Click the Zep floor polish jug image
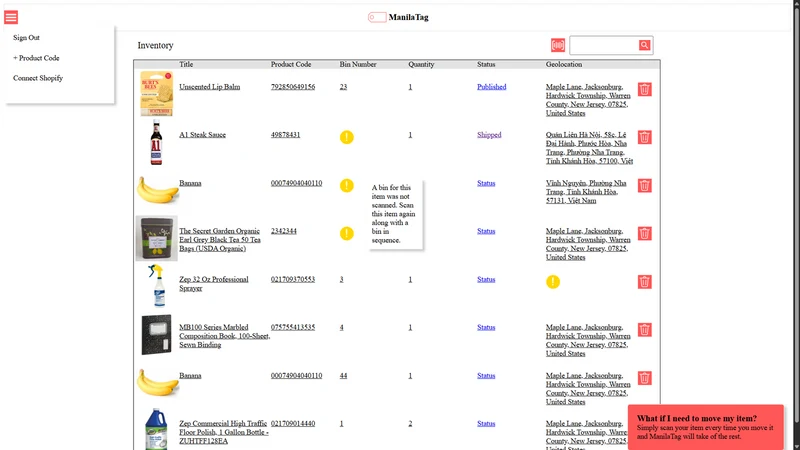Viewport: 800px width, 450px height. click(x=156, y=429)
